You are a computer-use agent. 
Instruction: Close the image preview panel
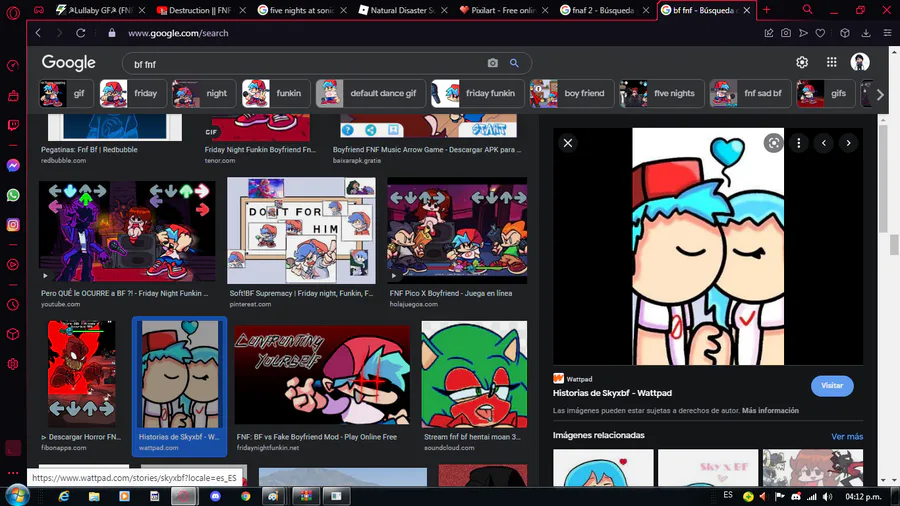coord(568,143)
